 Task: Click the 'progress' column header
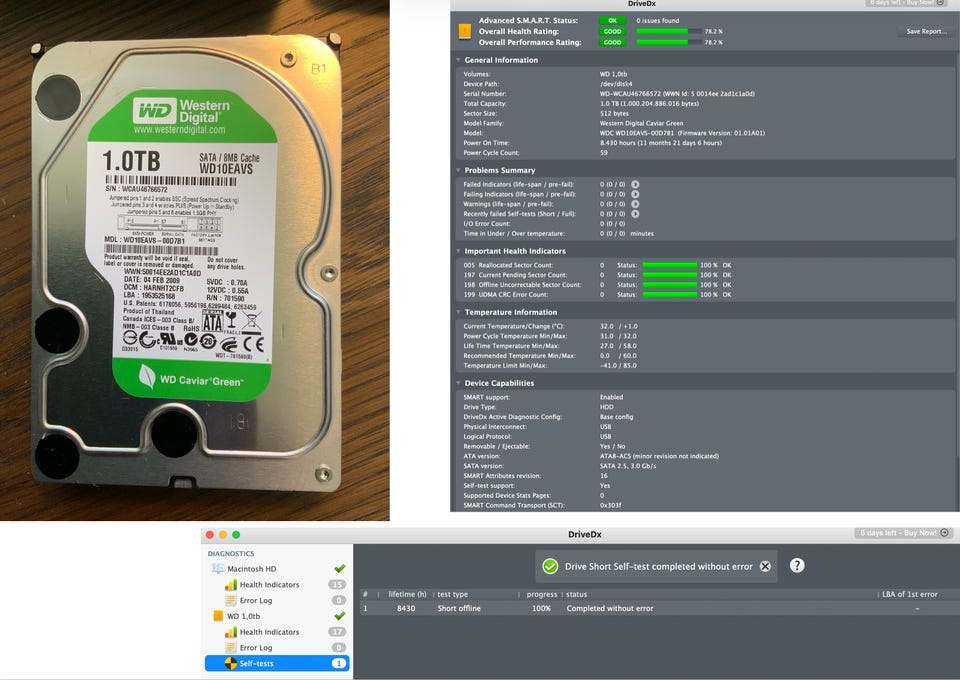(x=542, y=594)
